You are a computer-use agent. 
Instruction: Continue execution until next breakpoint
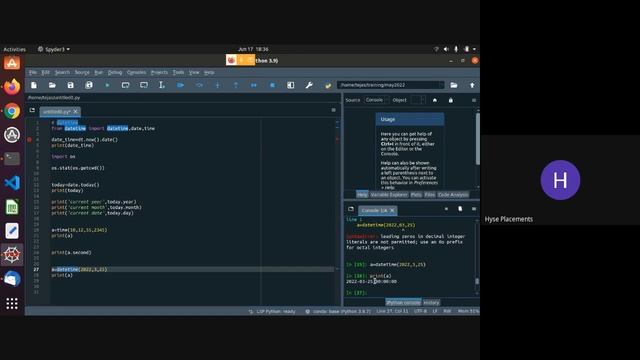[x=254, y=85]
